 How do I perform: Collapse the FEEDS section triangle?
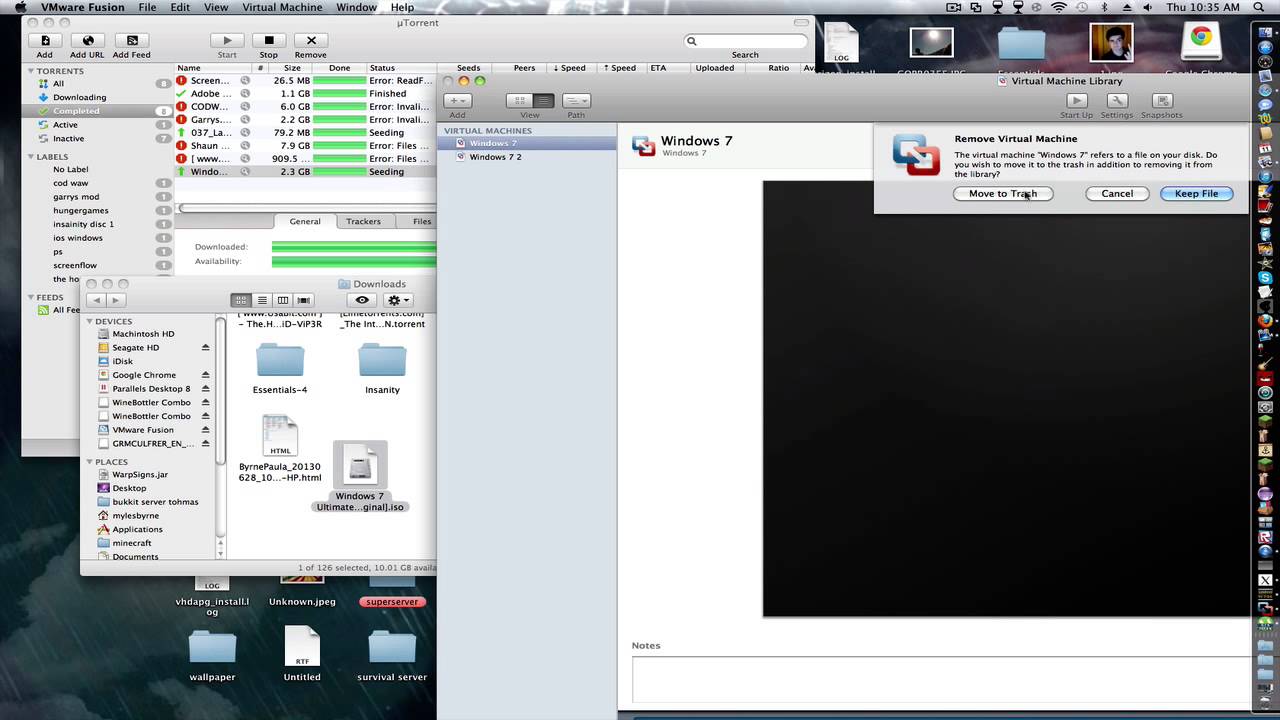coord(31,298)
